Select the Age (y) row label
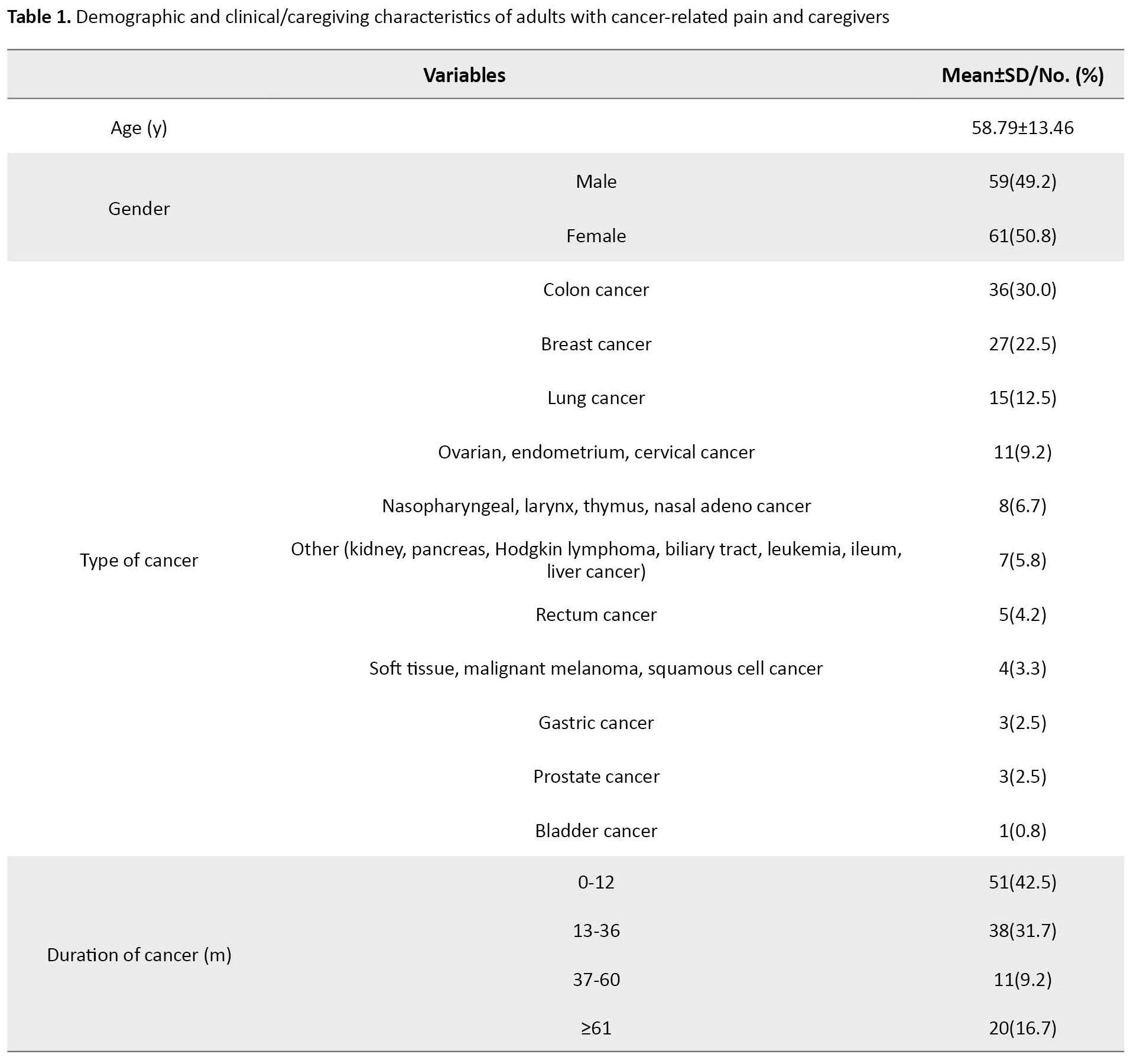Viewport: 1143px width, 1064px height. click(x=139, y=128)
